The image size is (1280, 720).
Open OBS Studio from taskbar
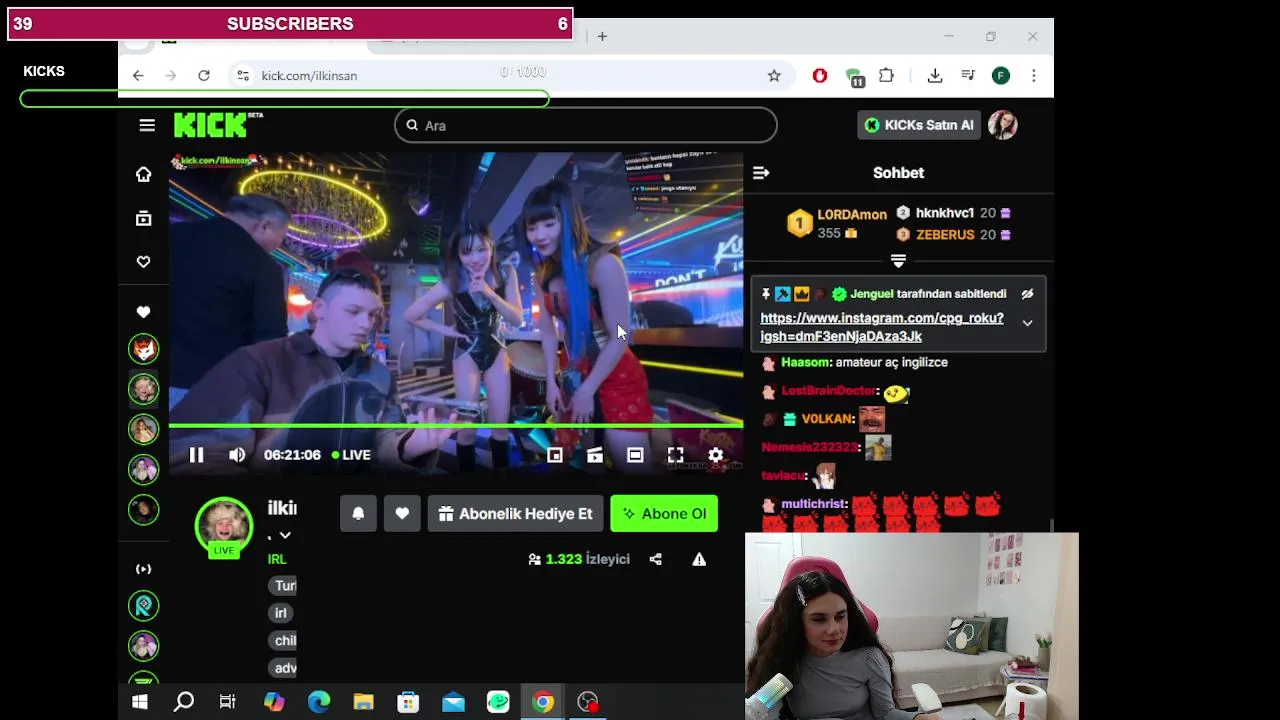[x=588, y=702]
